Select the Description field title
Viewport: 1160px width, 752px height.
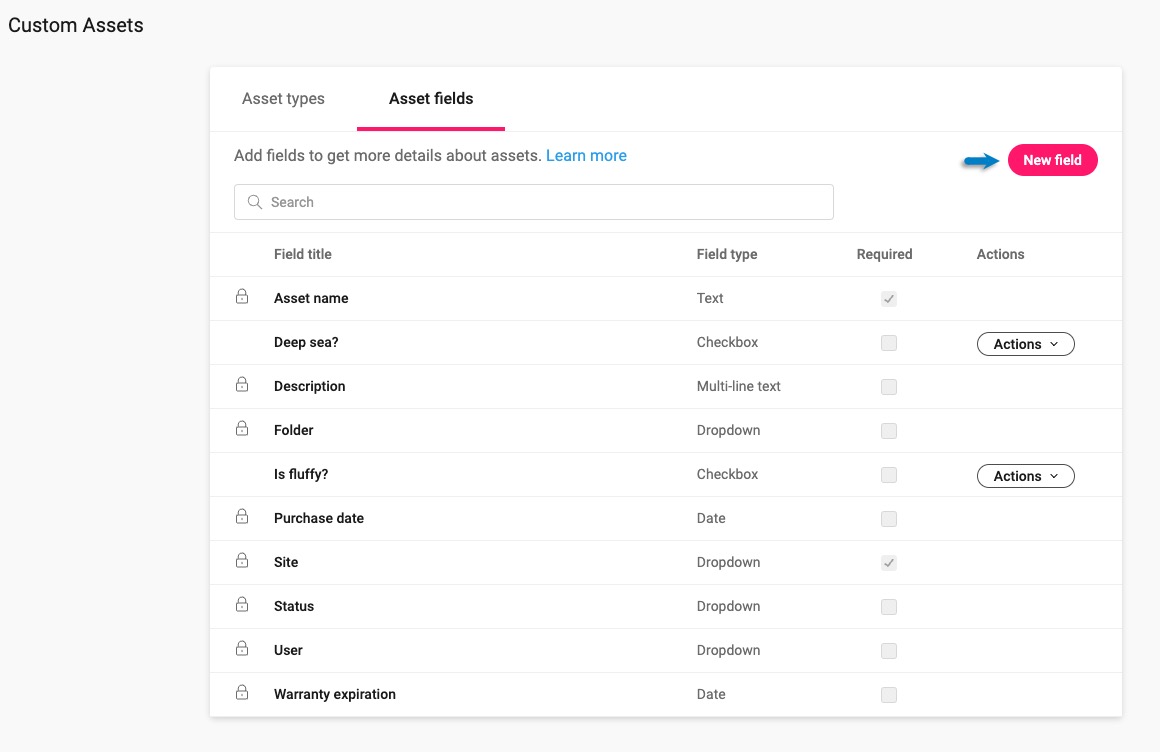tap(309, 386)
